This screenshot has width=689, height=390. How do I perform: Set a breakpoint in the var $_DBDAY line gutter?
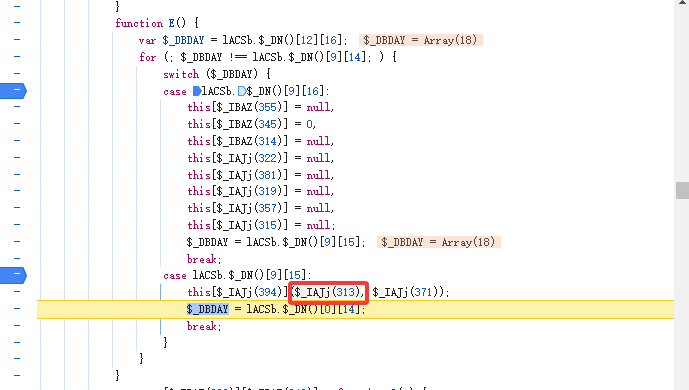click(17, 40)
